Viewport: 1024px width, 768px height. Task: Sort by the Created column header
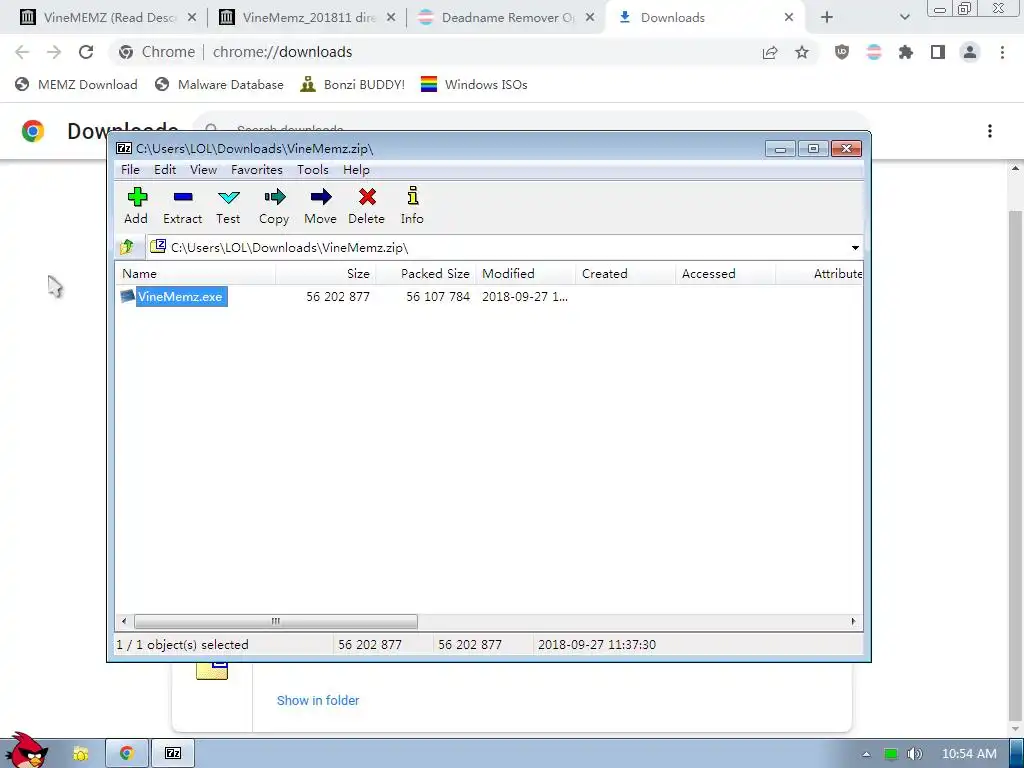(x=626, y=274)
